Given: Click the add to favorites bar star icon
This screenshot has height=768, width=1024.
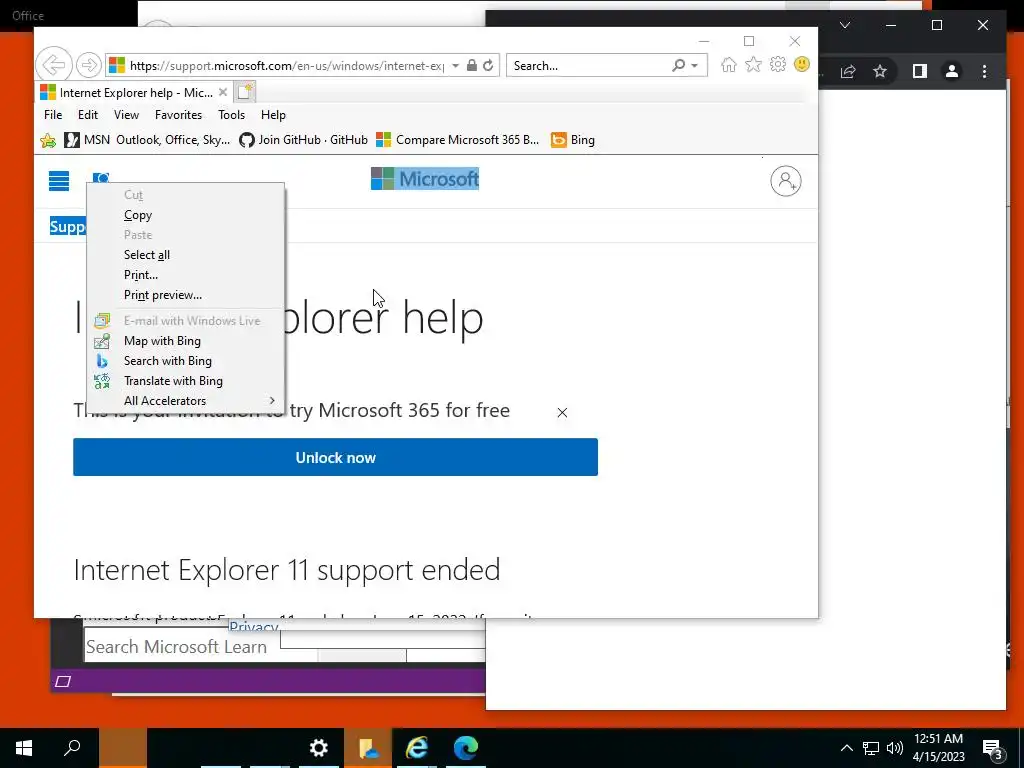Looking at the screenshot, I should tap(48, 140).
